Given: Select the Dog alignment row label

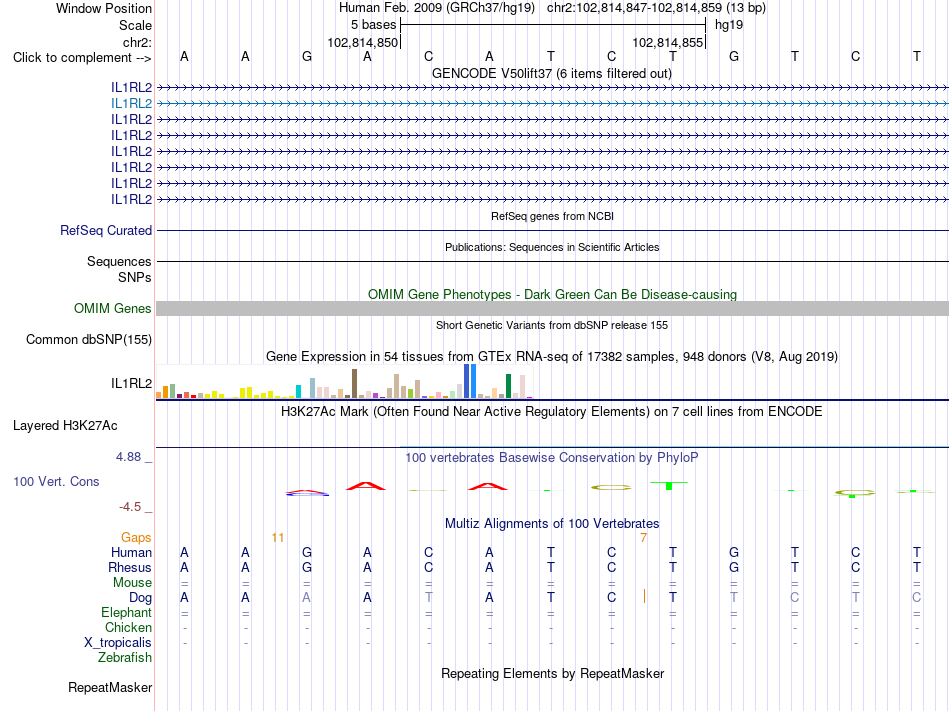Looking at the screenshot, I should point(141,598).
